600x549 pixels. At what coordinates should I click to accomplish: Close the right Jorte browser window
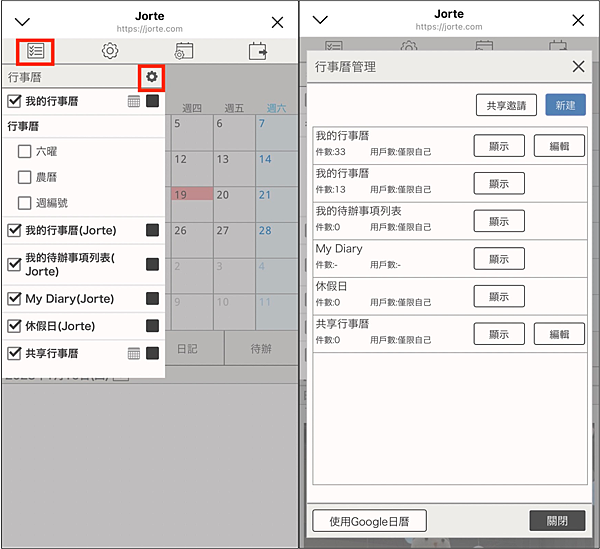[x=578, y=20]
